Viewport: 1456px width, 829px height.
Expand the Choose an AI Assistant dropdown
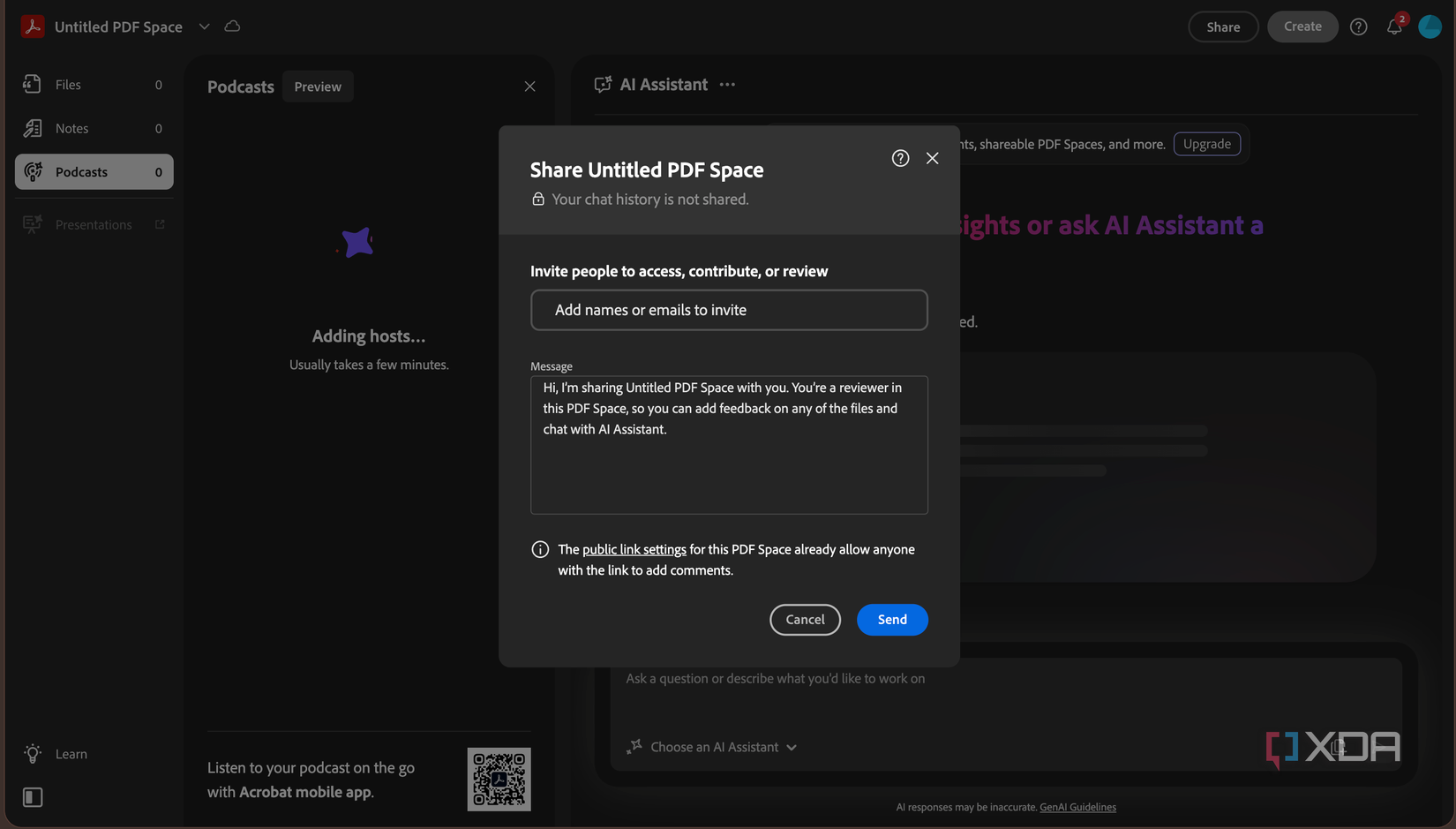tap(724, 747)
